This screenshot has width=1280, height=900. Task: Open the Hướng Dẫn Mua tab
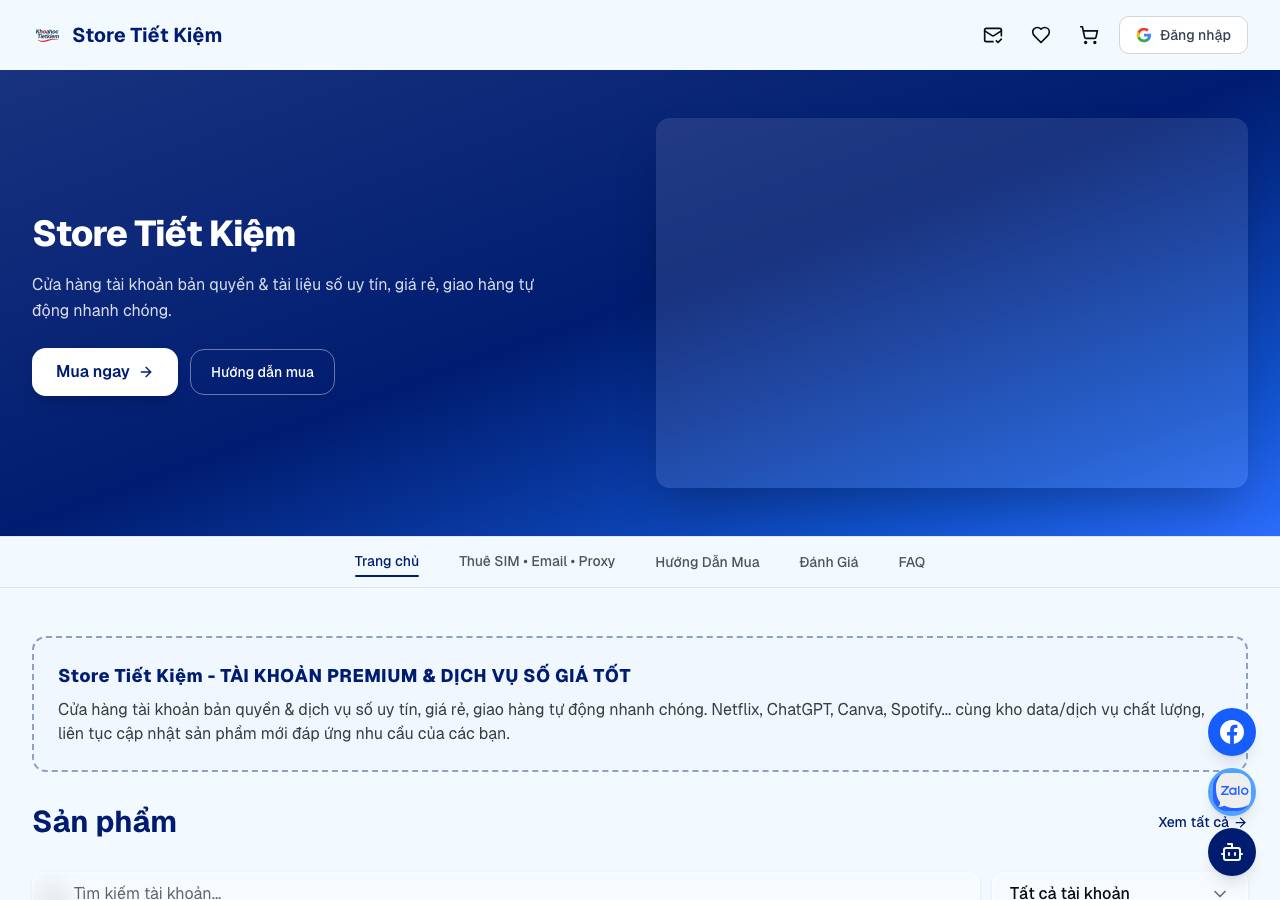(707, 562)
